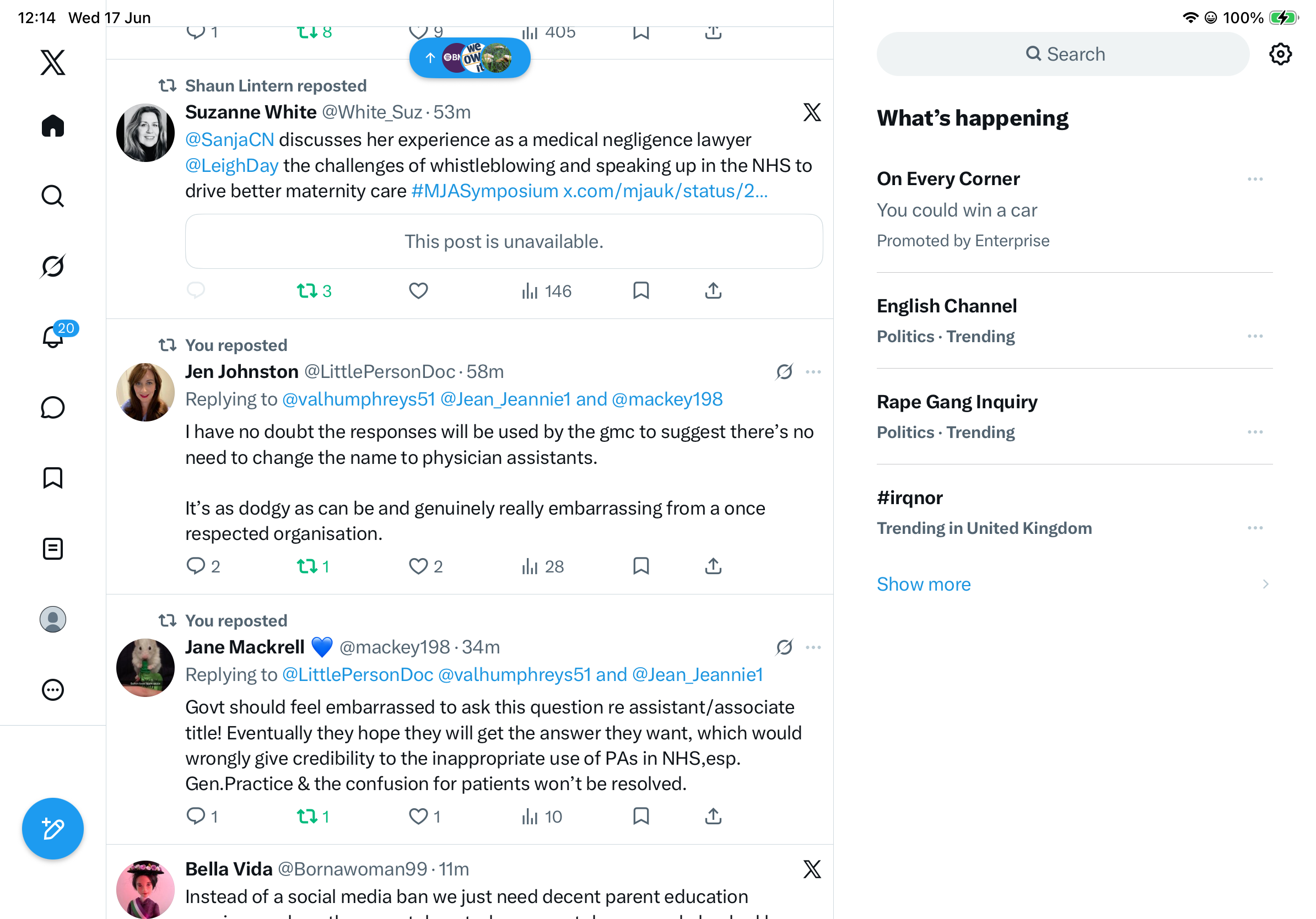1316x919 pixels.
Task: Jump to new posts using blue pill
Action: point(470,58)
